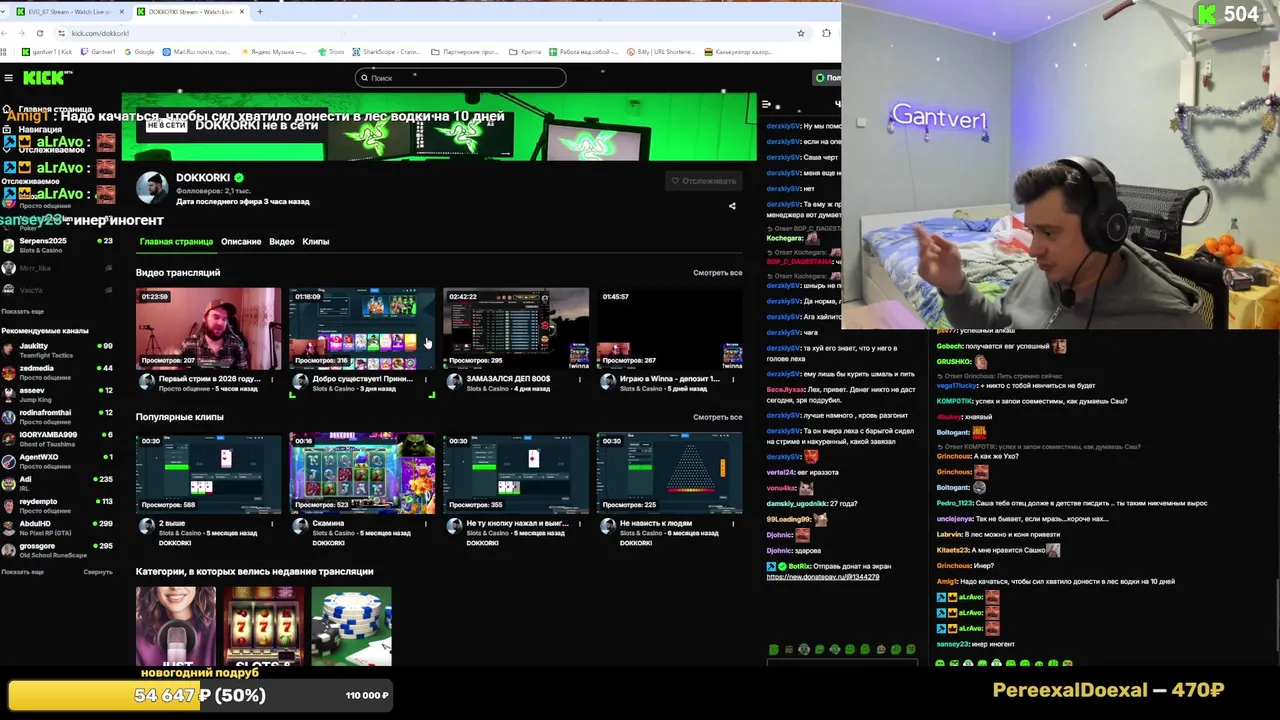Viewport: 1280px width, 720px height.
Task: Open a new browser tab
Action: [260, 12]
